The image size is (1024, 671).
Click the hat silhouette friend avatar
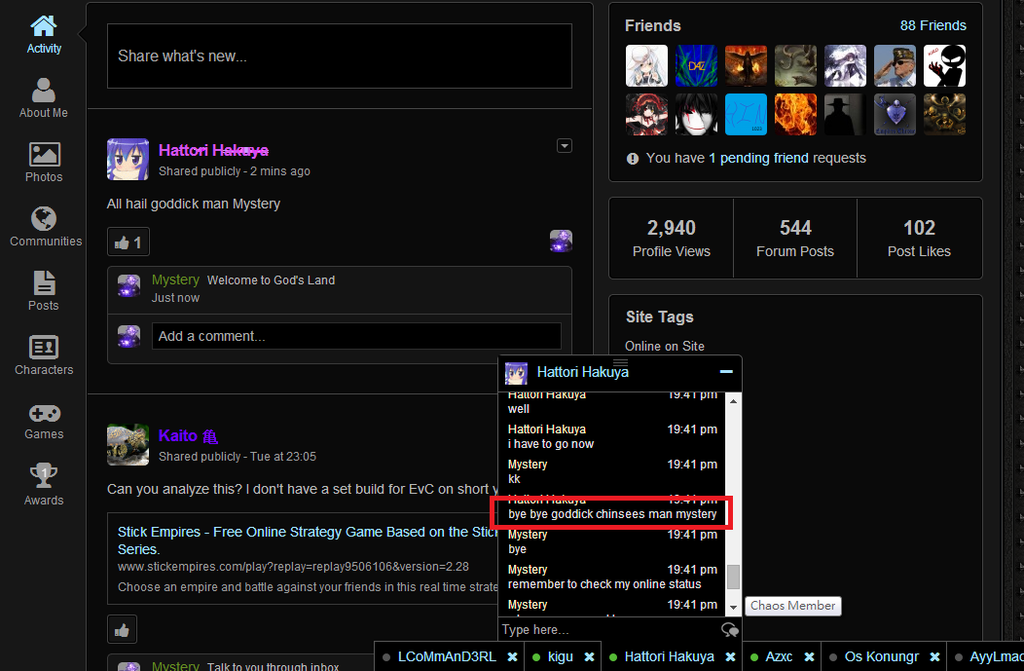845,114
